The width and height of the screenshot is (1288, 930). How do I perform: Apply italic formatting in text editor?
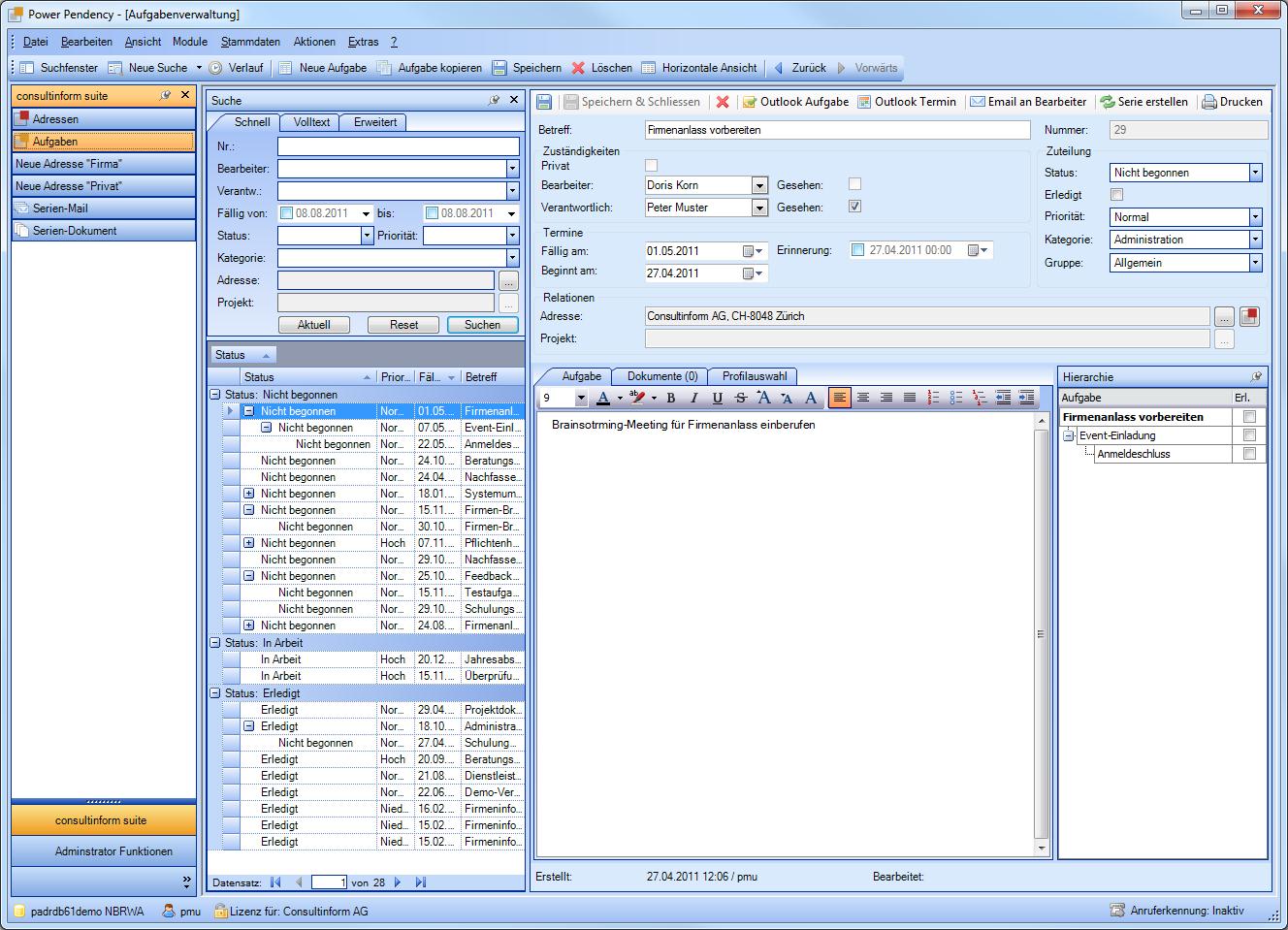[693, 398]
